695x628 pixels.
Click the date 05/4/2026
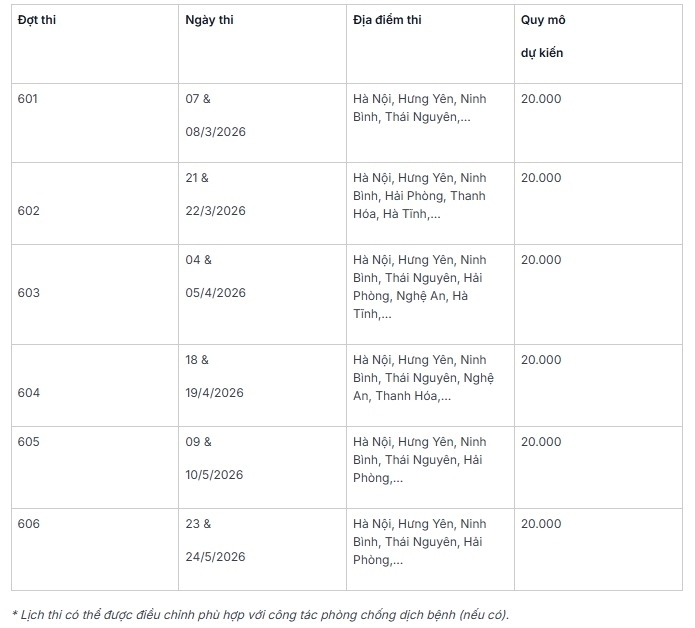coord(215,293)
